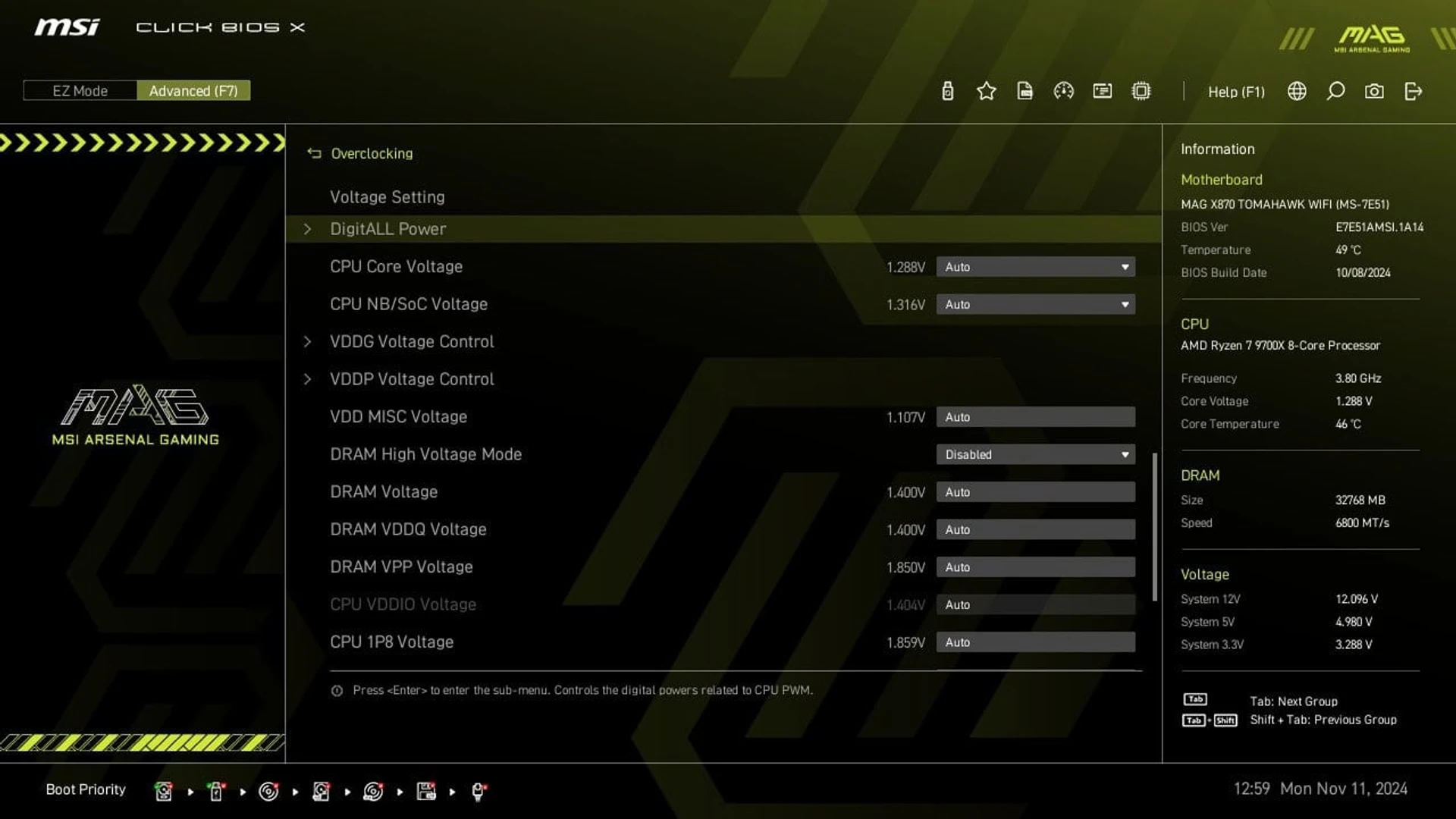Open the hardware monitor gauge icon
1456x819 pixels.
[1063, 91]
